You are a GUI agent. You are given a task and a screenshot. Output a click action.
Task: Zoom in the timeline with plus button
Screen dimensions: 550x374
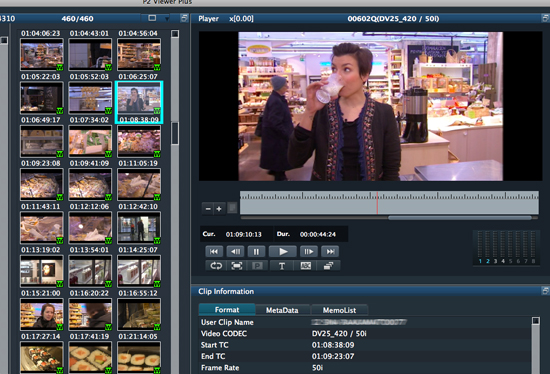(x=219, y=209)
